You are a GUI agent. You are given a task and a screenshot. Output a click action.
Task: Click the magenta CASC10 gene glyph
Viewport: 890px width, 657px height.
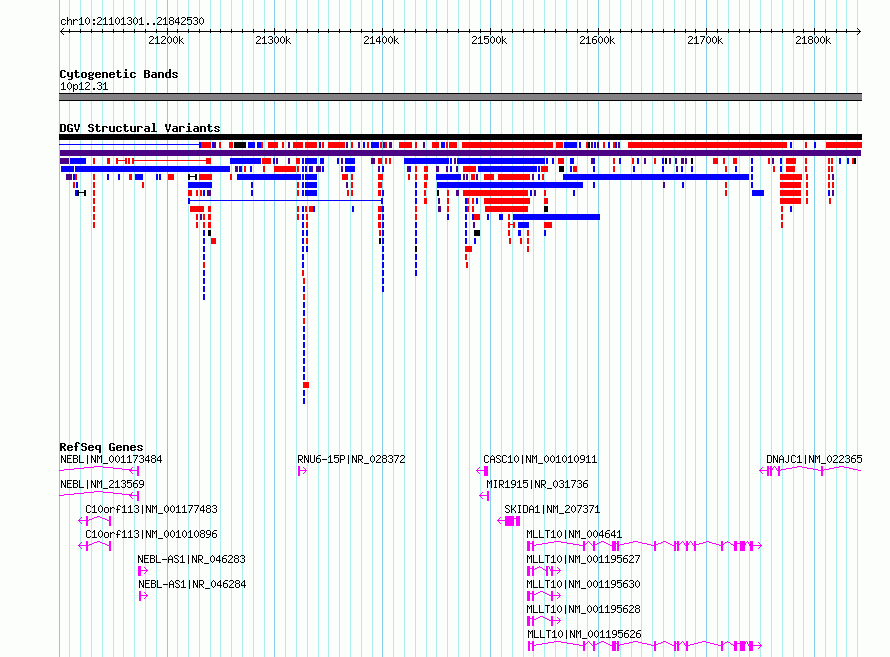pos(482,471)
